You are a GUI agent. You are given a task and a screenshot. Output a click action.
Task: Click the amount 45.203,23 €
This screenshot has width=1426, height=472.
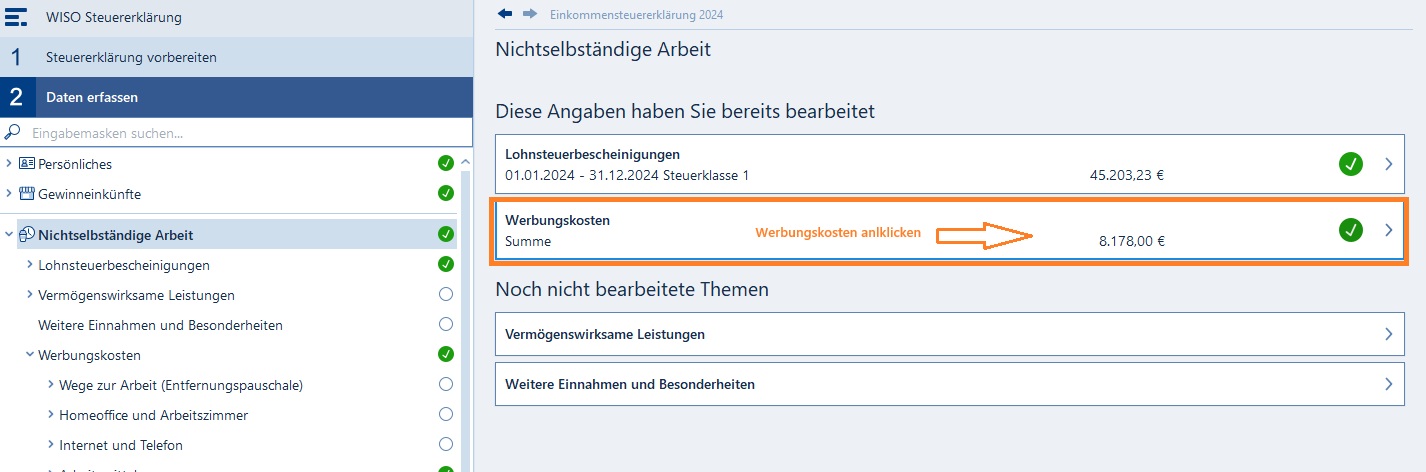1127,175
